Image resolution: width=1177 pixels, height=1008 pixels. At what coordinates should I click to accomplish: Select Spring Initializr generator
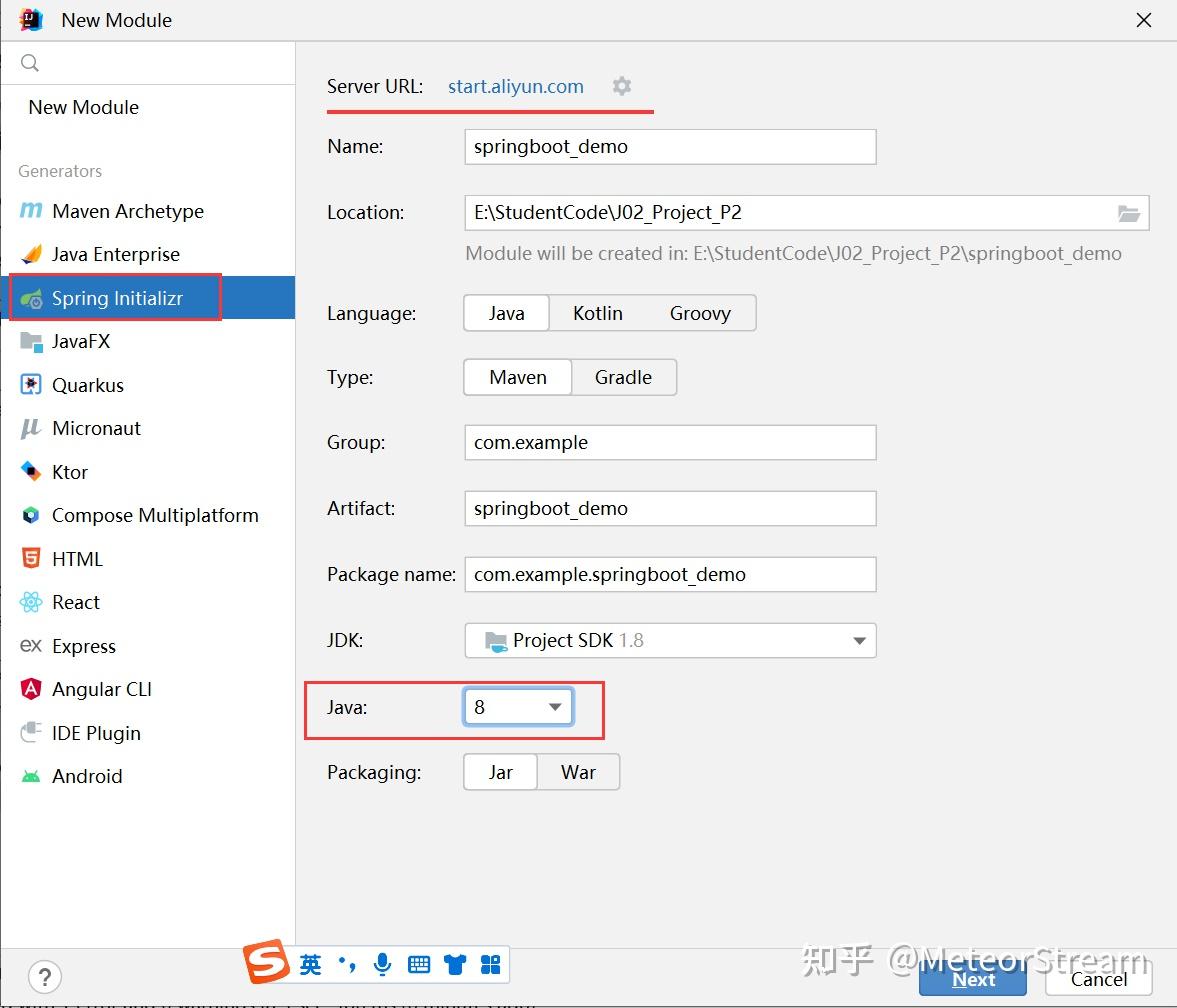pos(148,299)
